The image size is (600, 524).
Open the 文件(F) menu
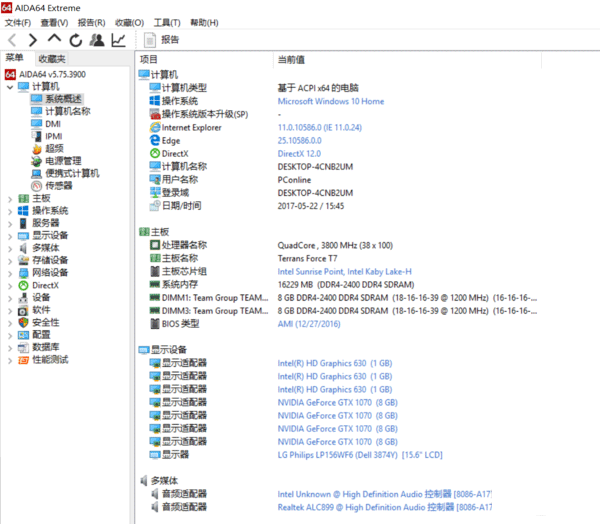point(18,23)
